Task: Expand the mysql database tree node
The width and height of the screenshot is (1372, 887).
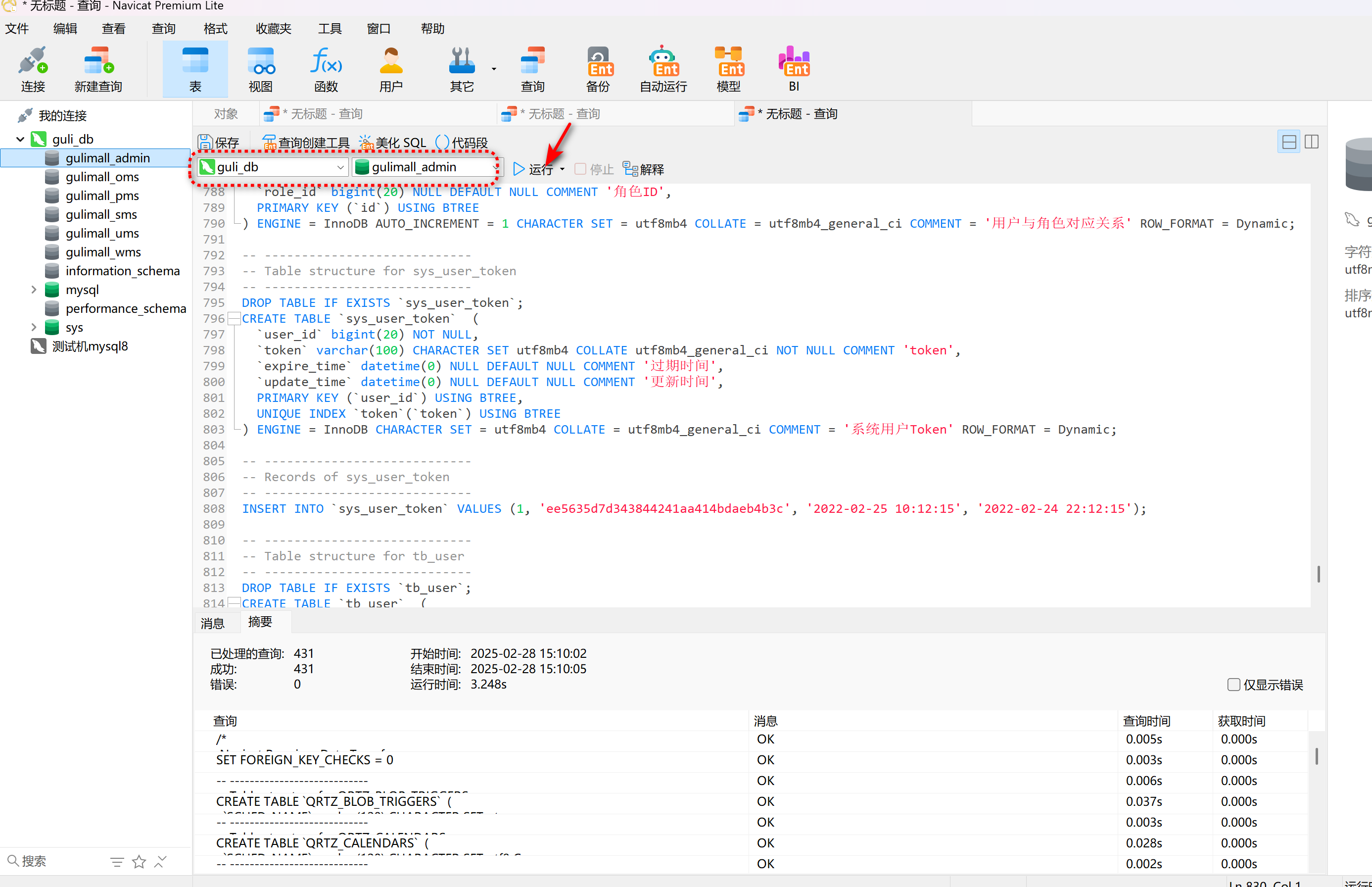Action: pyautogui.click(x=33, y=290)
